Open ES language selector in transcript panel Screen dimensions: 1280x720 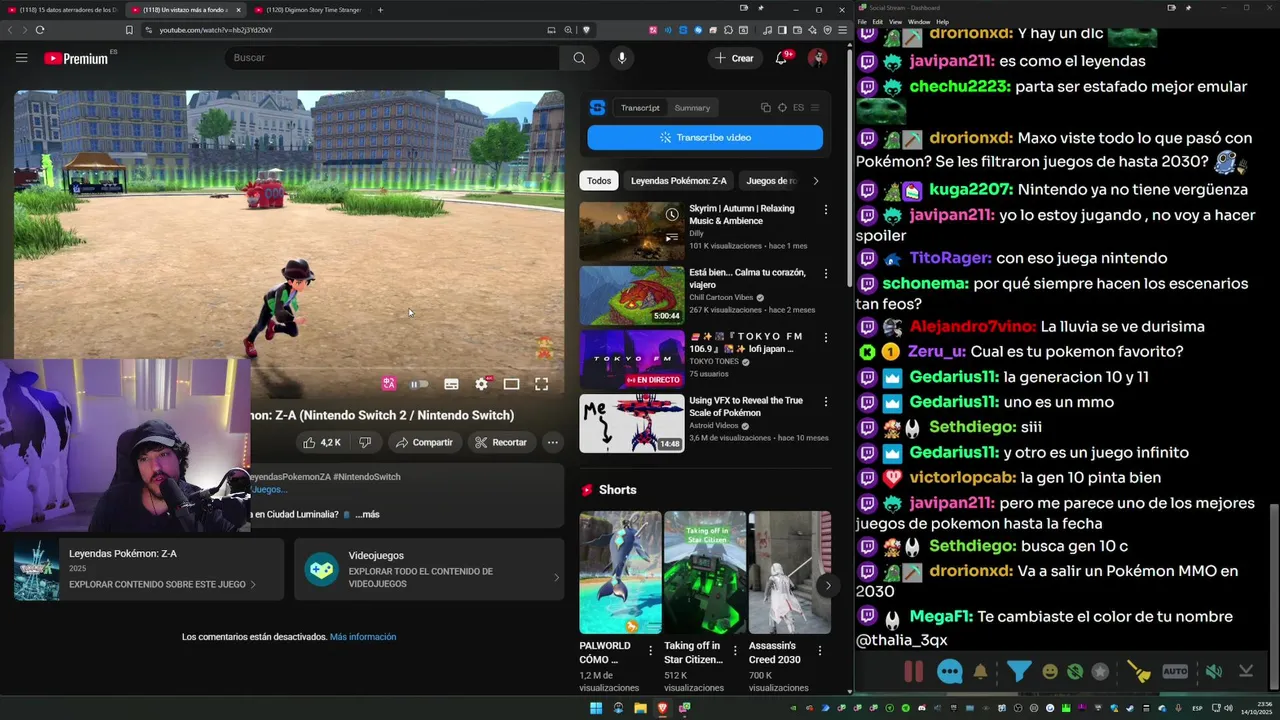[x=798, y=108]
